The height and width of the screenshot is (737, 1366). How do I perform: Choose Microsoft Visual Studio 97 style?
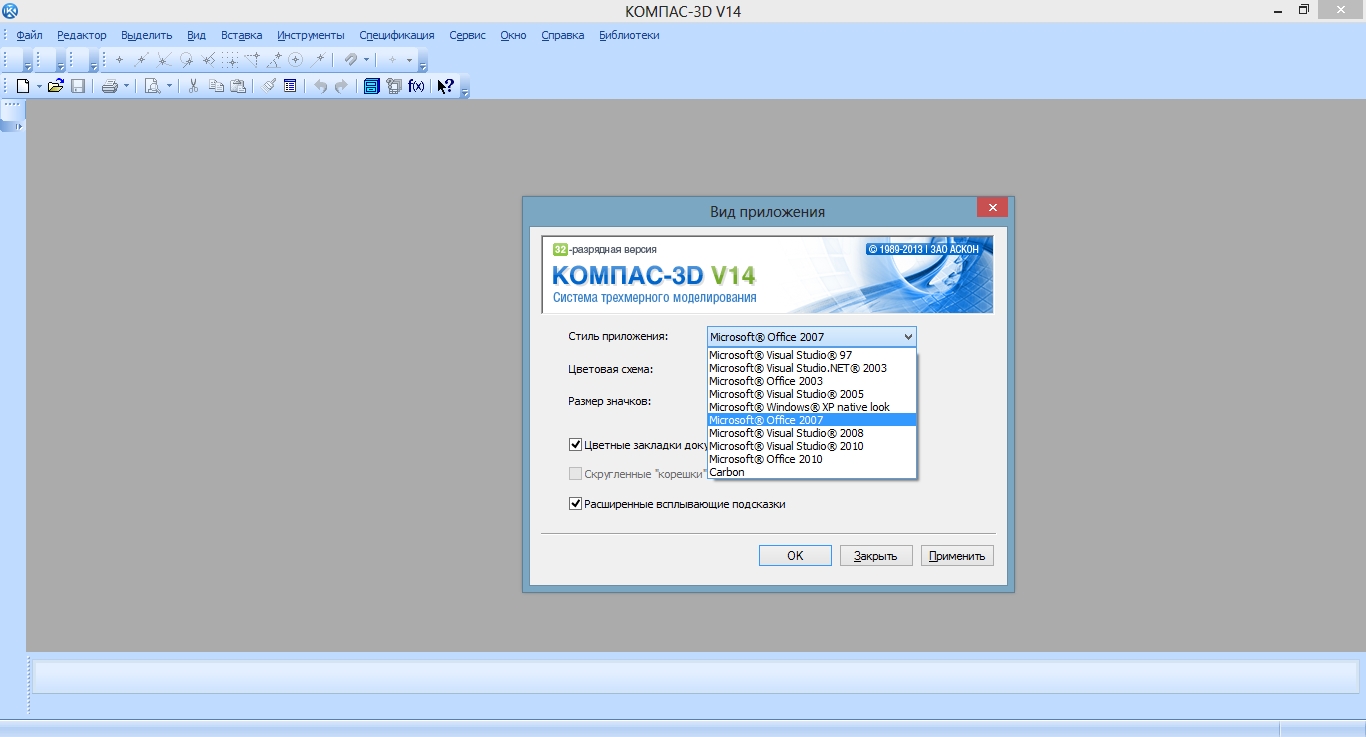point(811,355)
